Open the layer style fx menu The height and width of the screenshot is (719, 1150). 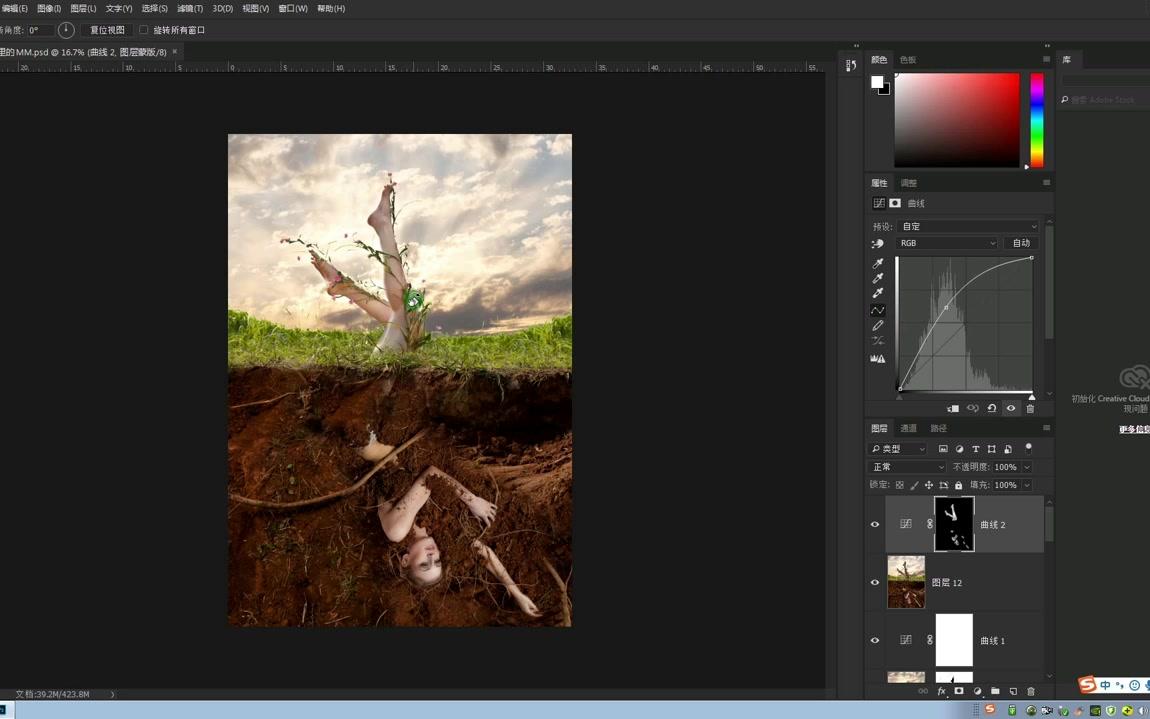(941, 691)
